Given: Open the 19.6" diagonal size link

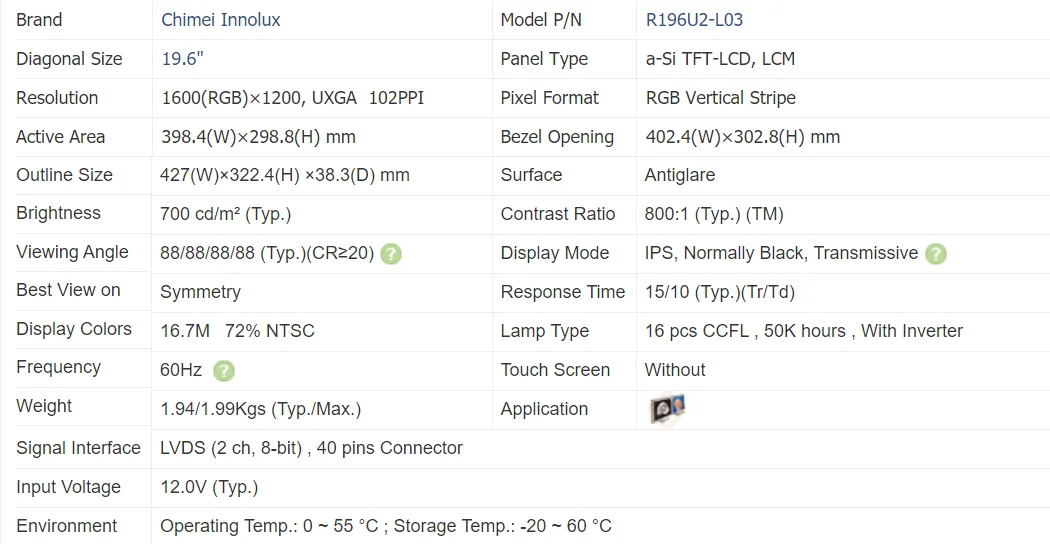Looking at the screenshot, I should pyautogui.click(x=183, y=59).
